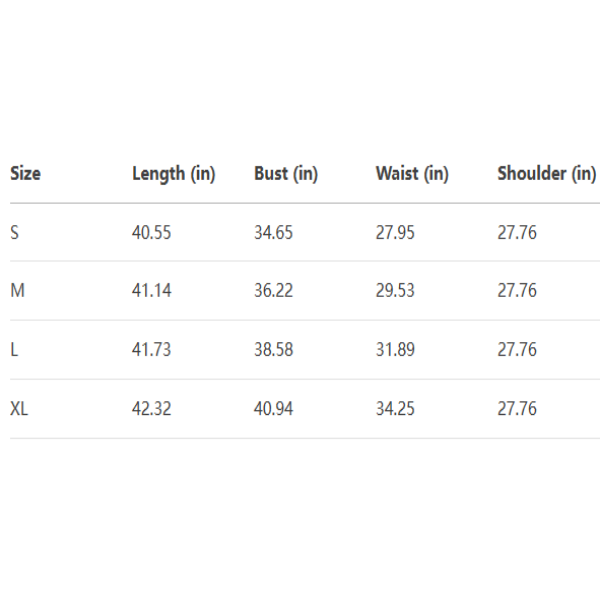Select the 42.32 length cell
Screen dimensions: 600x600
point(152,409)
